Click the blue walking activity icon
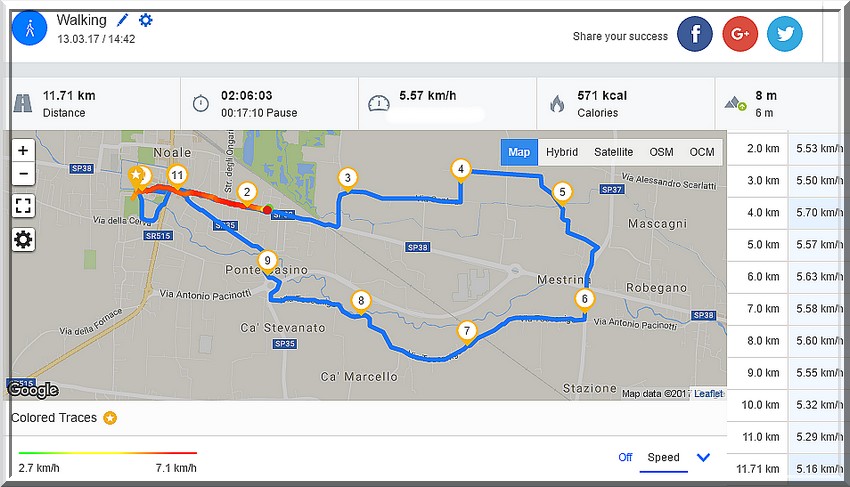Screen dimensions: 850x487 click(30, 28)
